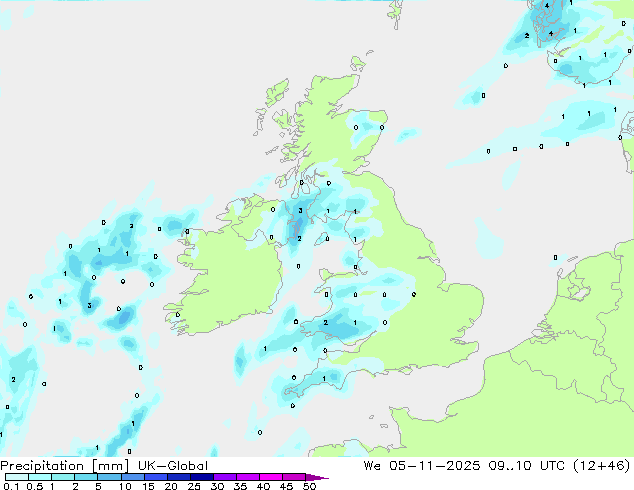Click the '(12+46)' forecast run text
This screenshot has width=634, height=490.
(x=602, y=465)
